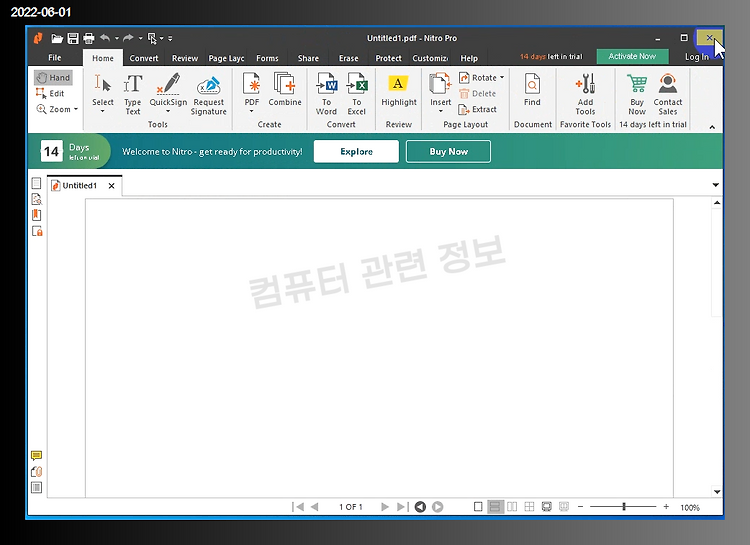This screenshot has height=545, width=750.
Task: Close the Untitled1 document tab
Action: 111,186
